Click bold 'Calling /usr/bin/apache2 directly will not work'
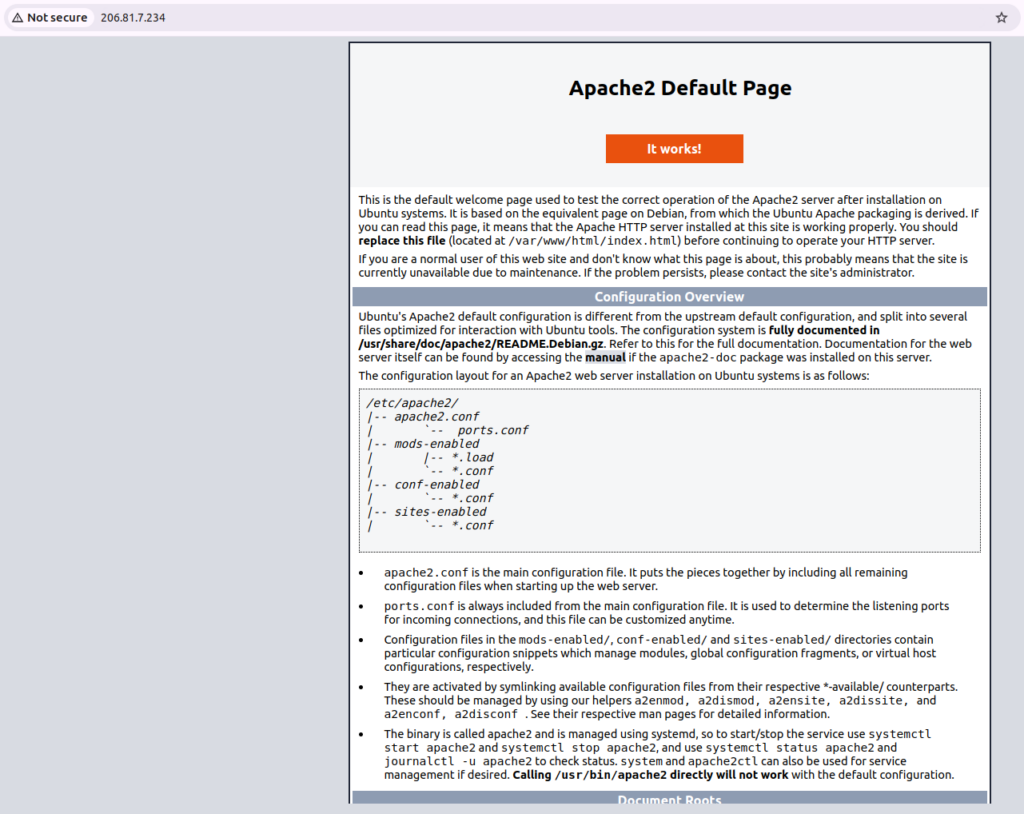 [650, 775]
